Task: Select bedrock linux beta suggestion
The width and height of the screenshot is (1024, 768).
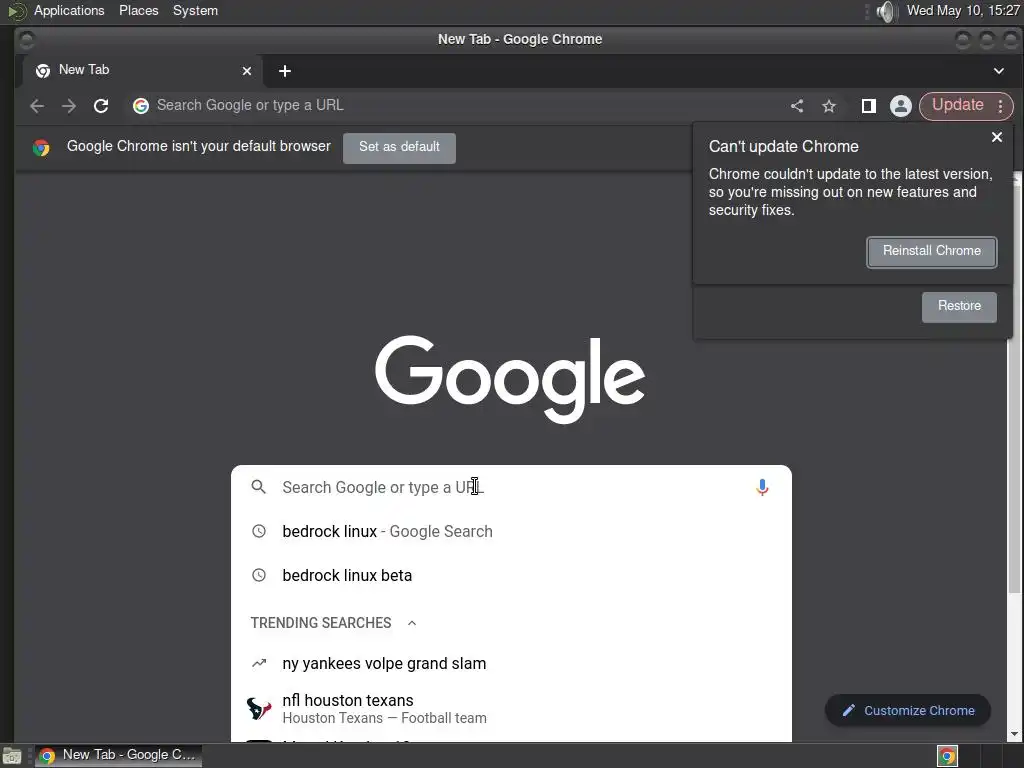Action: tap(511, 575)
